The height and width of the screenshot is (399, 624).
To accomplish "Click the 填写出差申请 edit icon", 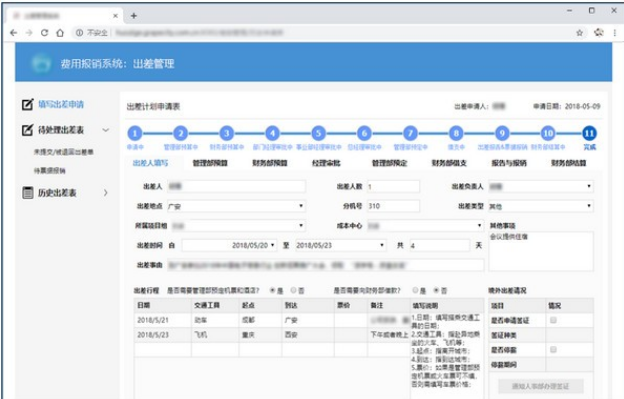I will click(x=27, y=104).
